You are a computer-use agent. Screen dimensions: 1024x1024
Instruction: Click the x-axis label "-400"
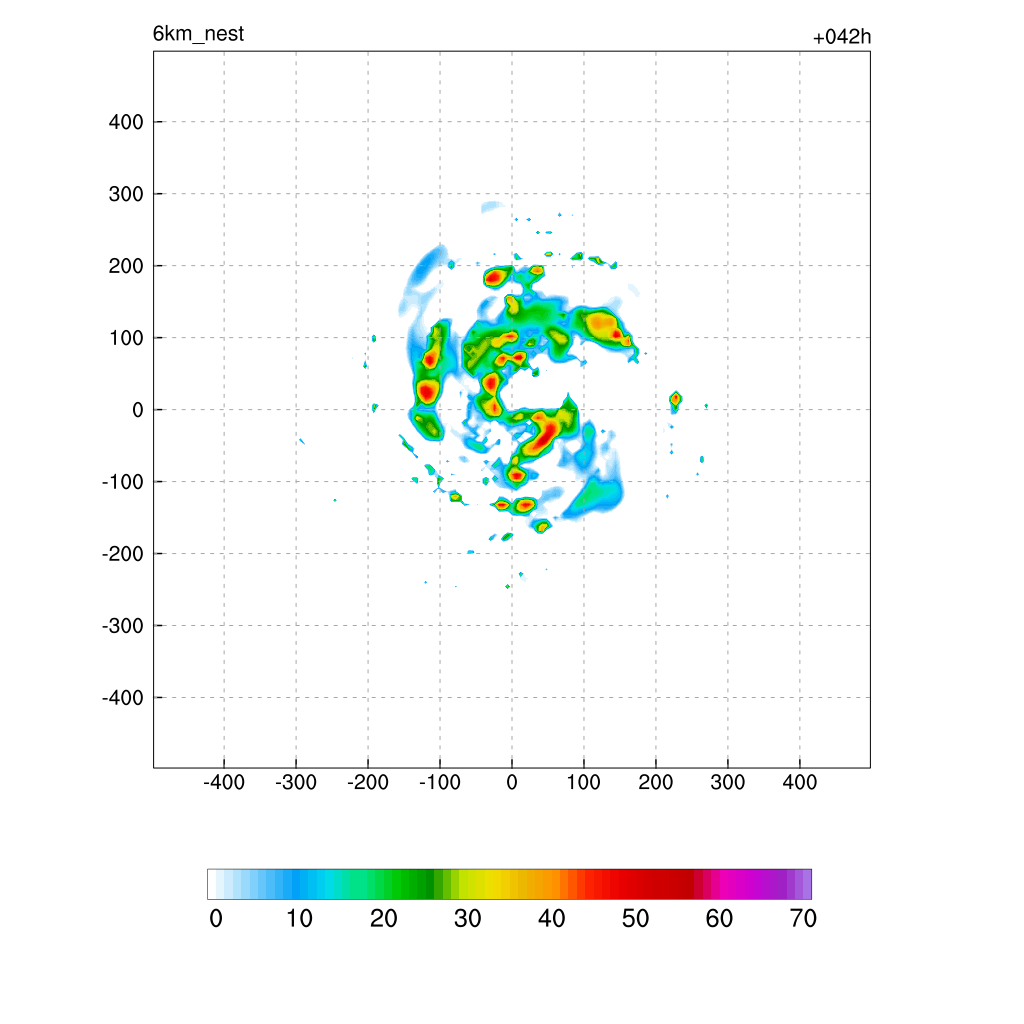[x=224, y=782]
